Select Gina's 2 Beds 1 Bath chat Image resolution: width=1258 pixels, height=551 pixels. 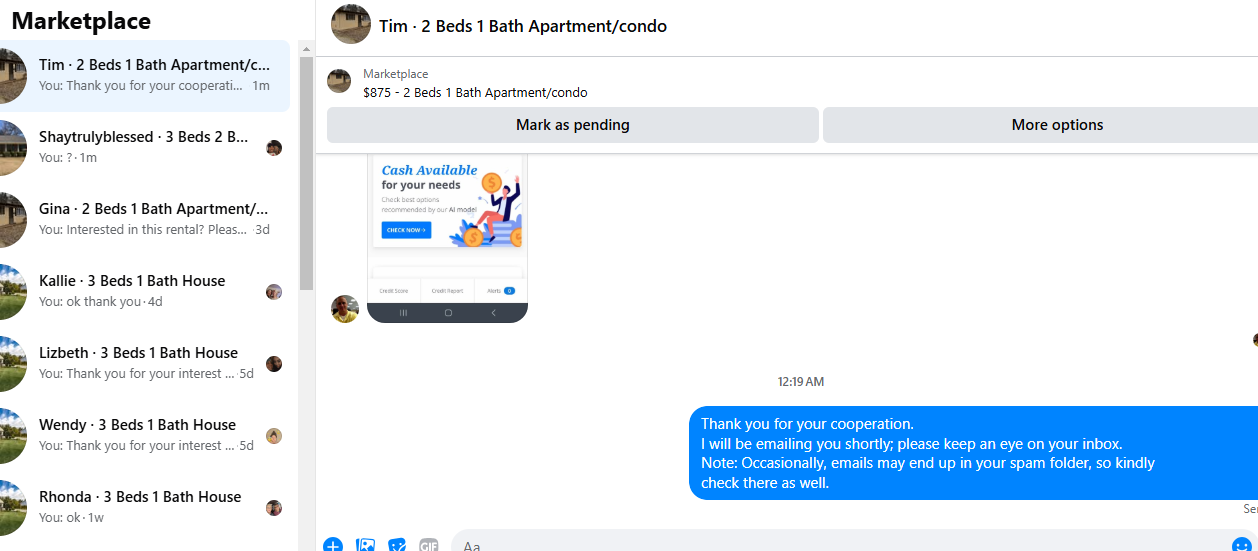tap(145, 220)
